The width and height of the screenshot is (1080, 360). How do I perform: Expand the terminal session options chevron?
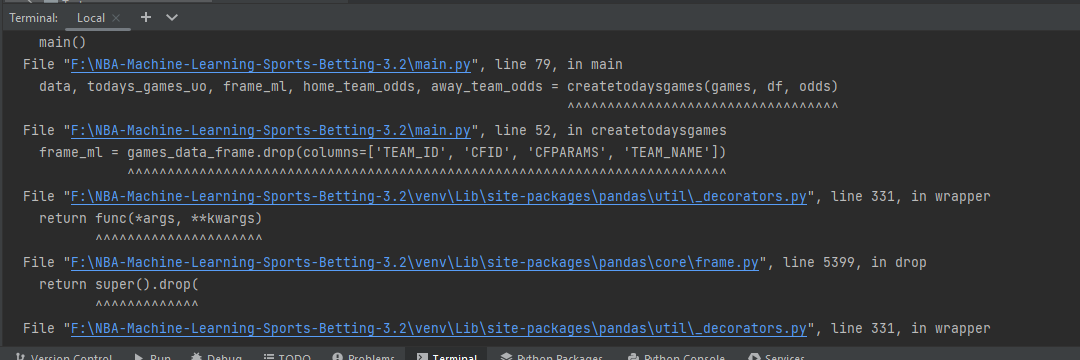pyautogui.click(x=172, y=17)
